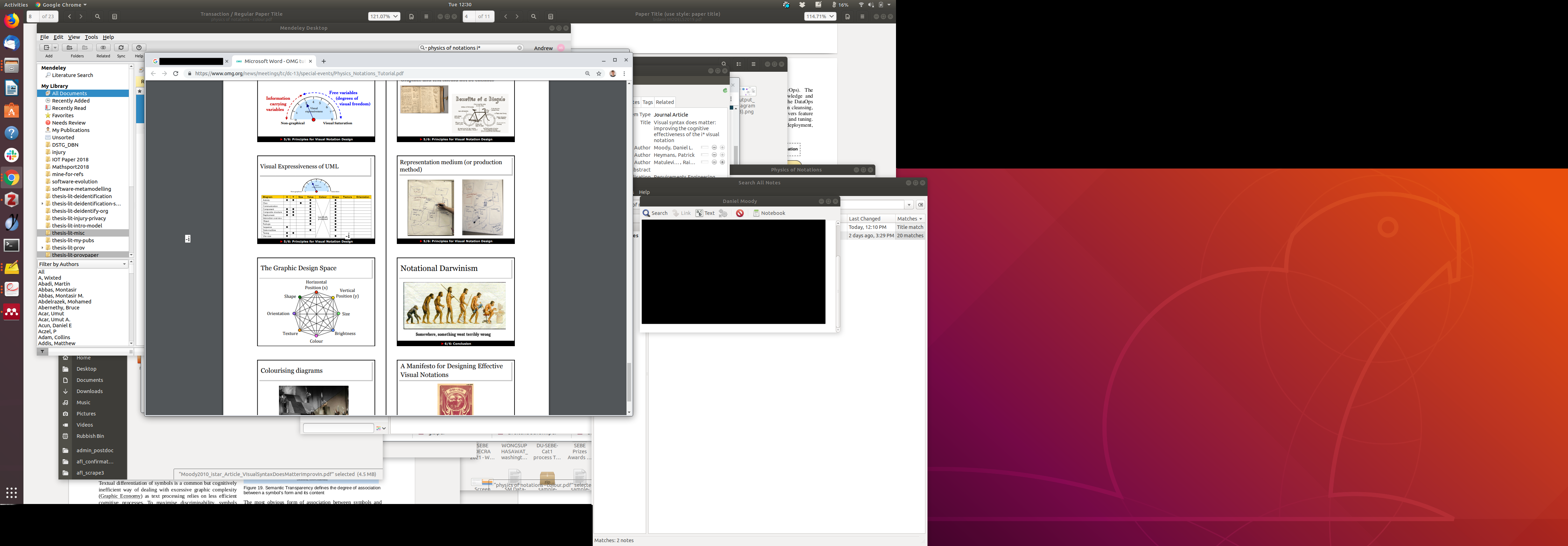Click the red delete note icon
This screenshot has height=546, width=1568.
(740, 213)
